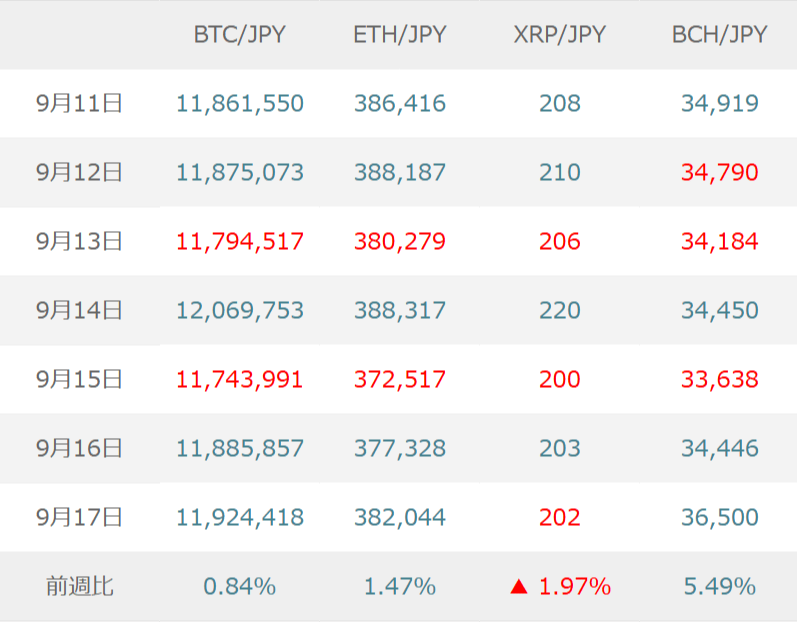Click the XRP/JPY column header

click(560, 35)
